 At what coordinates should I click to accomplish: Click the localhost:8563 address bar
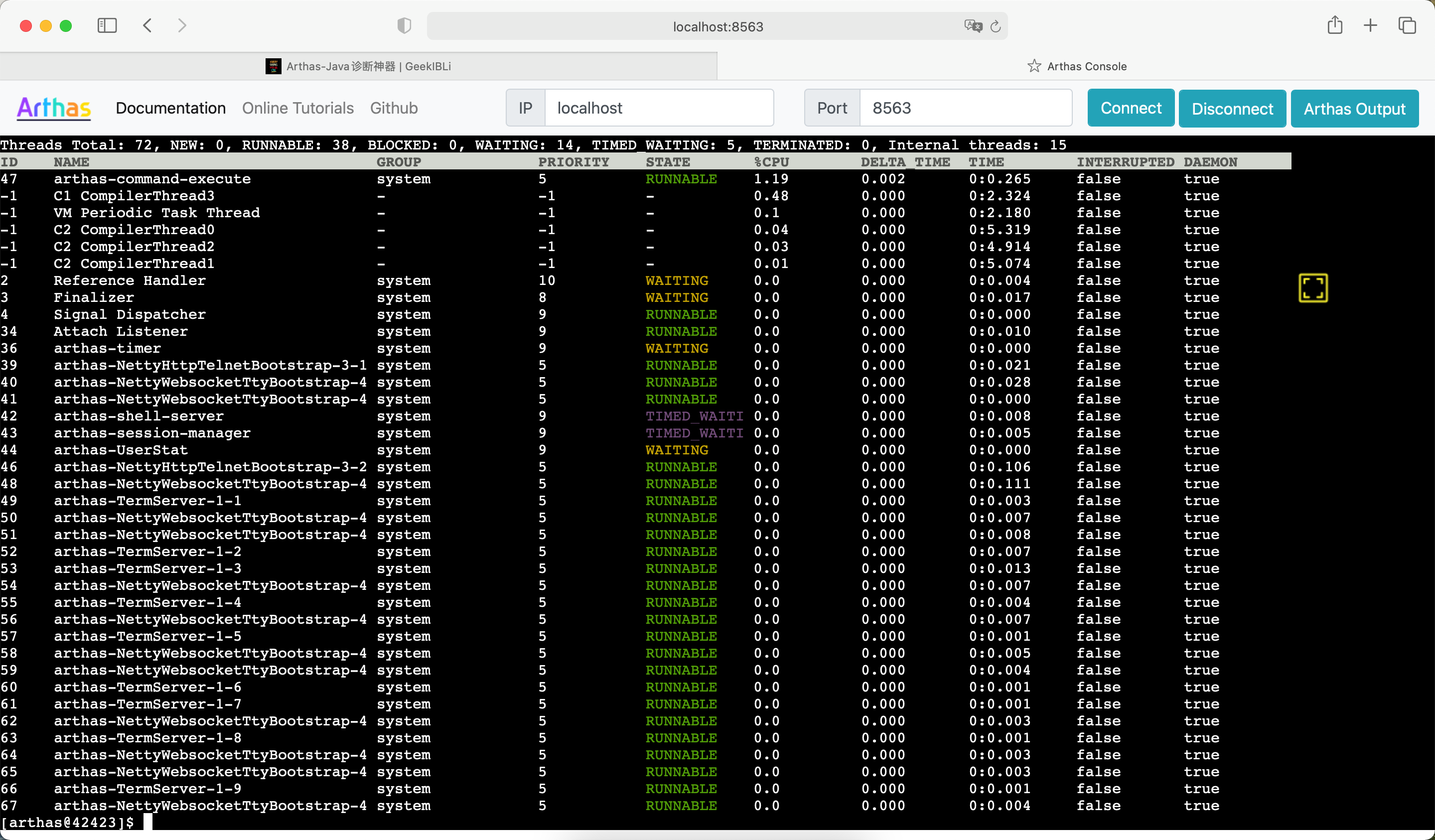717,26
